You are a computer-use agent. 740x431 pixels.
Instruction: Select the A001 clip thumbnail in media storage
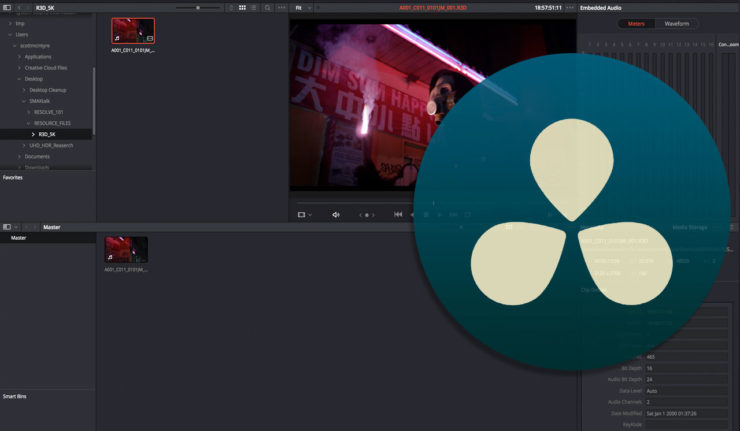pyautogui.click(x=133, y=31)
